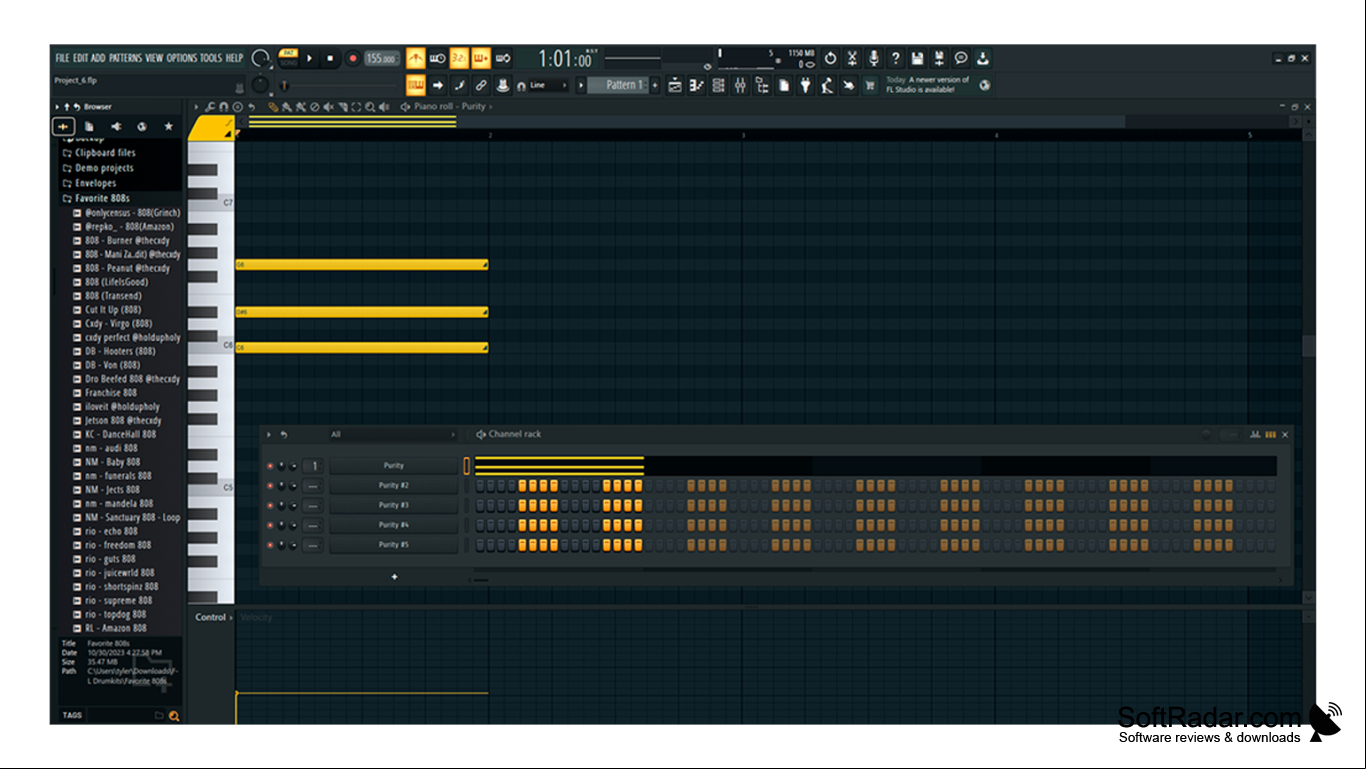Click the red record button

coord(352,59)
